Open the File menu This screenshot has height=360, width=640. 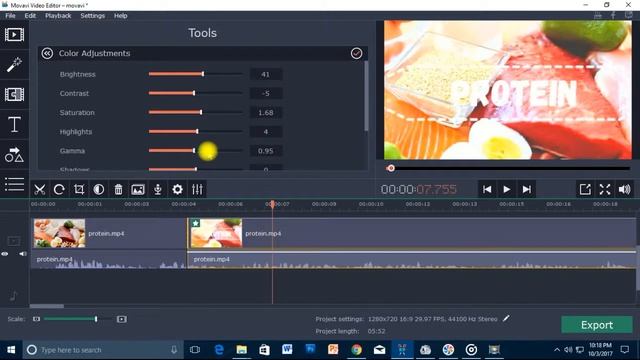[x=10, y=16]
